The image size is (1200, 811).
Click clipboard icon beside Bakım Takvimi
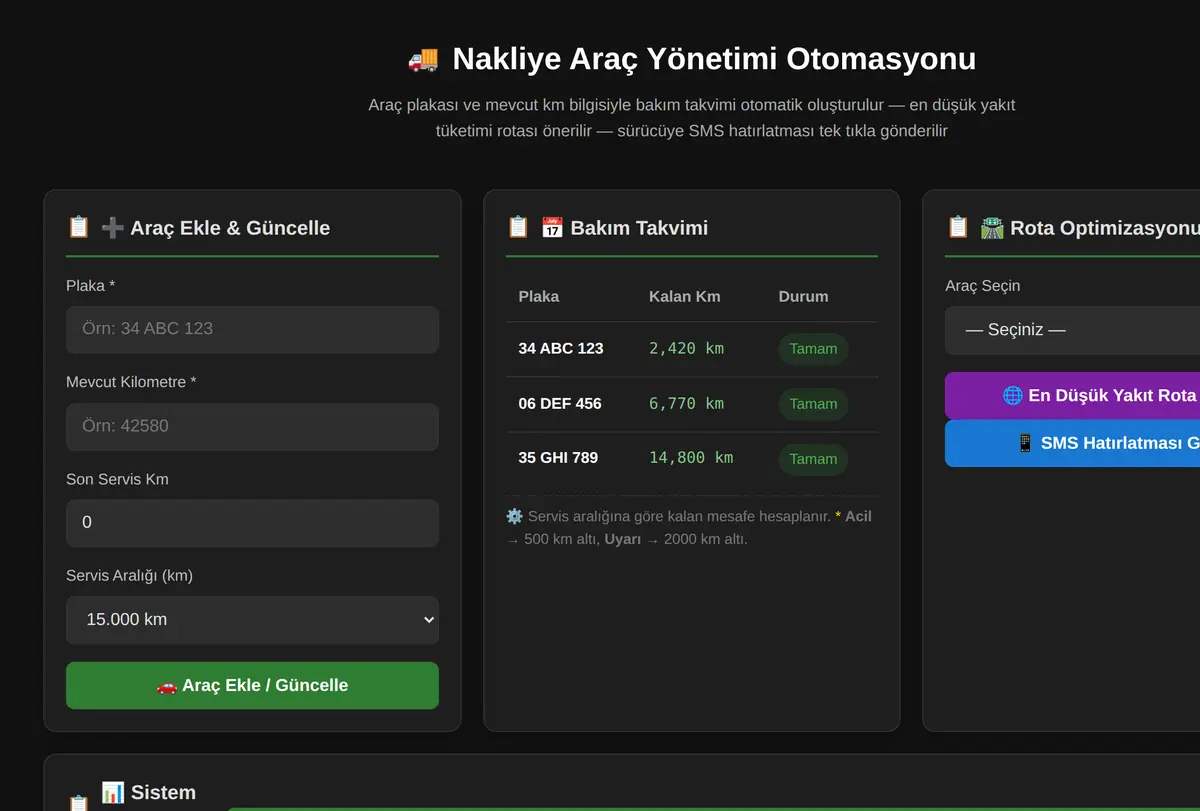[x=518, y=227]
